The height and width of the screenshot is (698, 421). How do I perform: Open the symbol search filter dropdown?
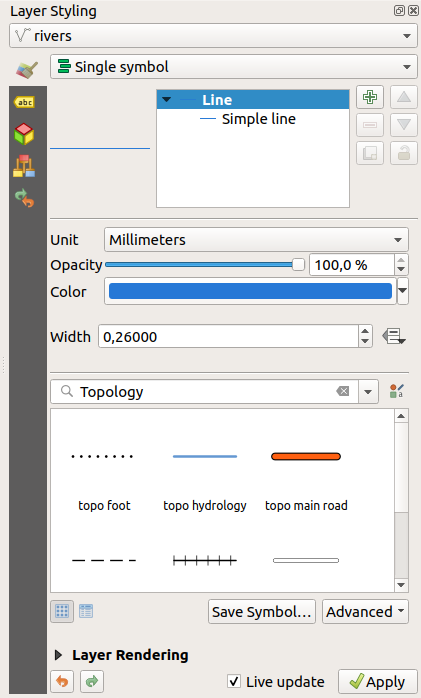[368, 392]
